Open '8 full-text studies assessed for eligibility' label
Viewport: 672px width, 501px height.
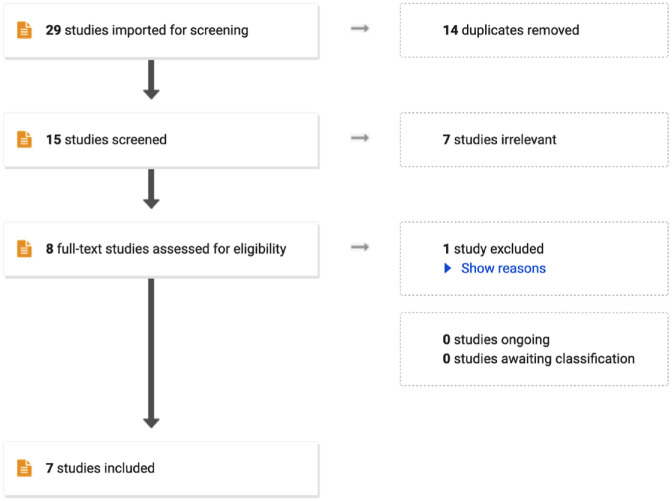pos(166,249)
